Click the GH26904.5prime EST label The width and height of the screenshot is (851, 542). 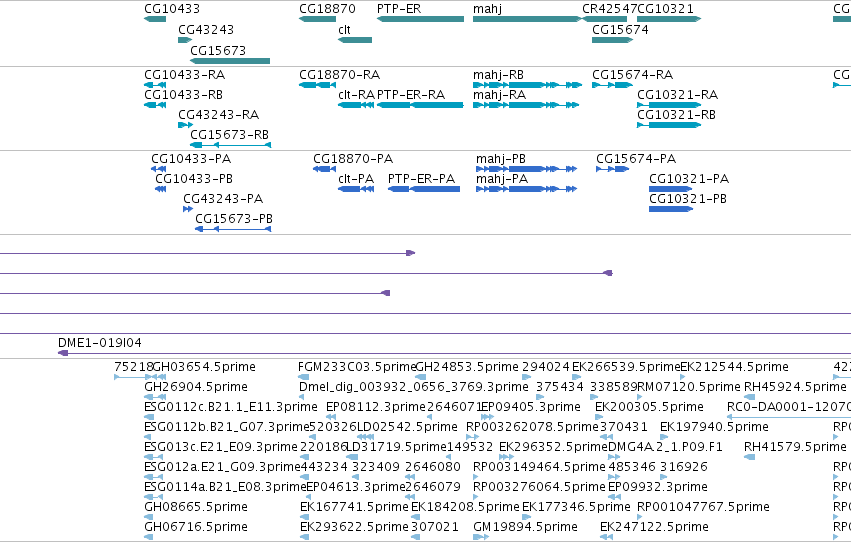(x=196, y=387)
